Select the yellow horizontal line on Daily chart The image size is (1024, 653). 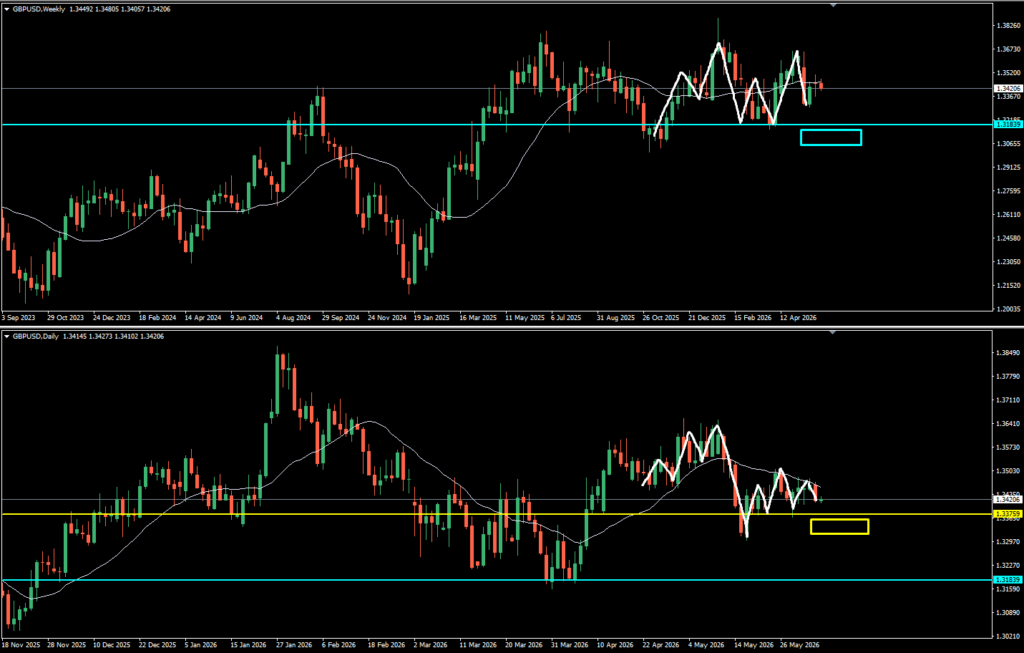click(496, 514)
